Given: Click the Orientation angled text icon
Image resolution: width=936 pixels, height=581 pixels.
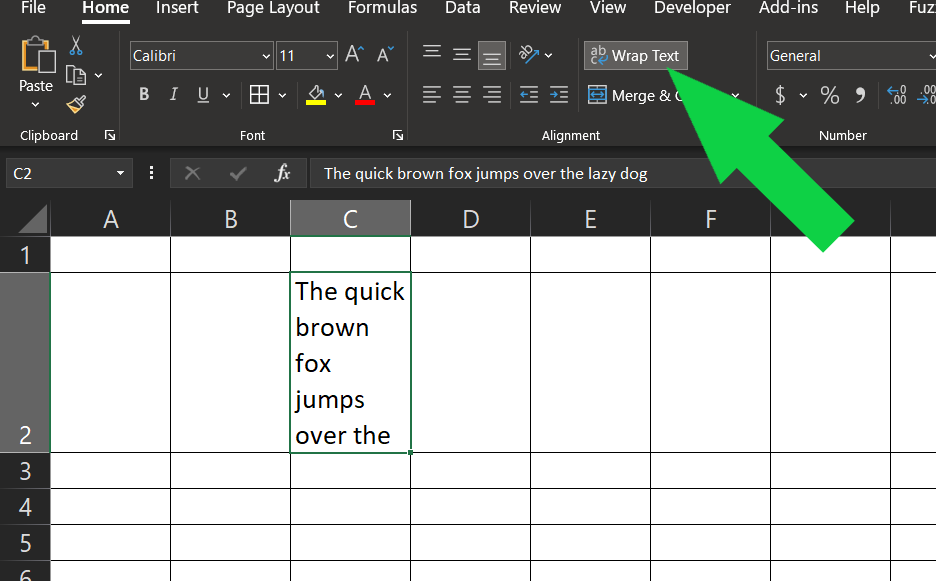Looking at the screenshot, I should (x=529, y=54).
